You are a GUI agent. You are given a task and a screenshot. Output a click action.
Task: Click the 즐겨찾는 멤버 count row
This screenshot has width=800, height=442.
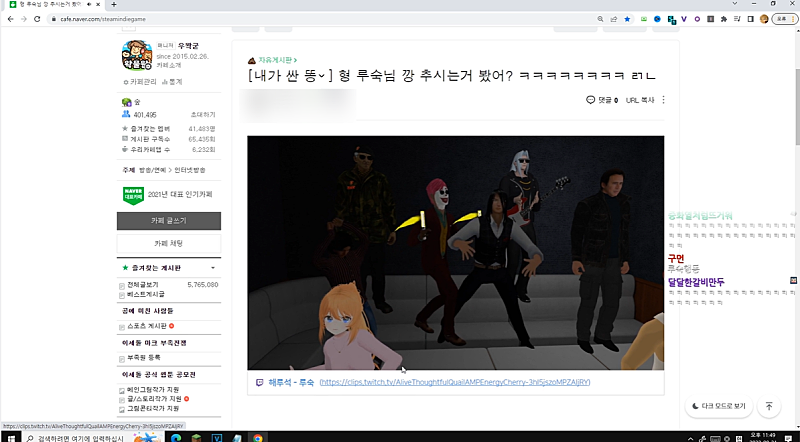coord(169,129)
